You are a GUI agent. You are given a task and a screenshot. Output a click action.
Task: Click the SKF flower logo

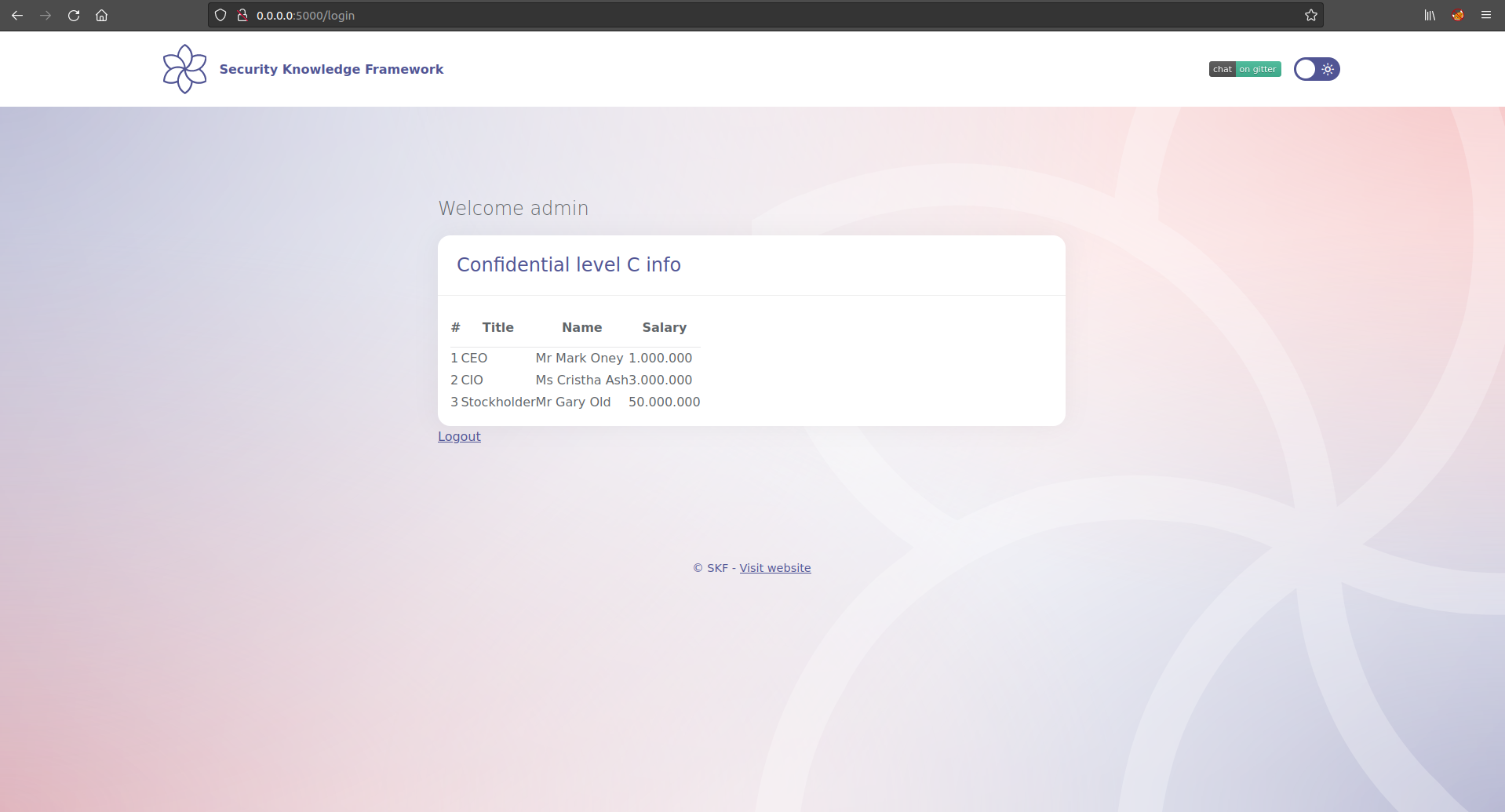tap(184, 69)
